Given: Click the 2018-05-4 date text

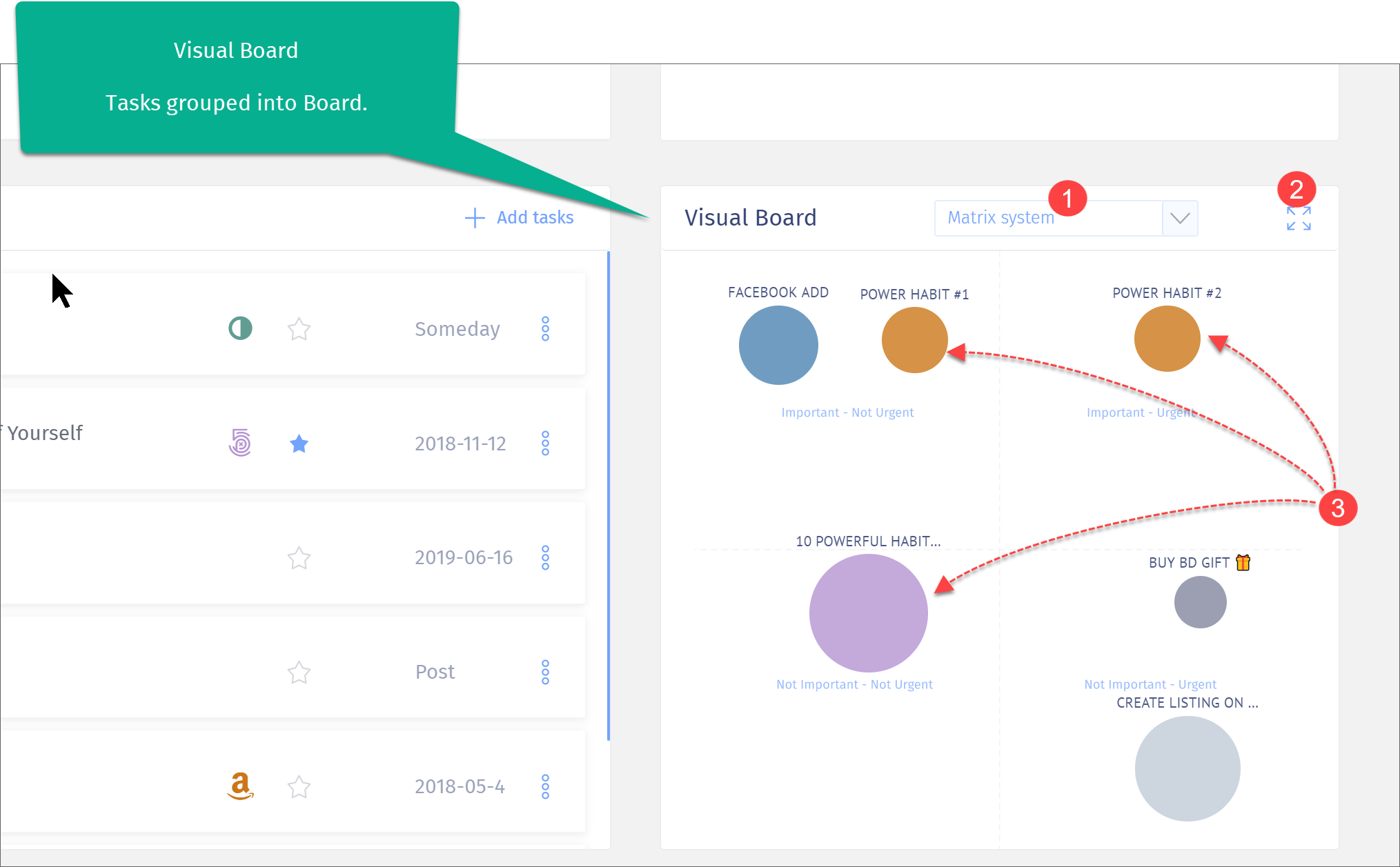Looking at the screenshot, I should click(x=460, y=786).
